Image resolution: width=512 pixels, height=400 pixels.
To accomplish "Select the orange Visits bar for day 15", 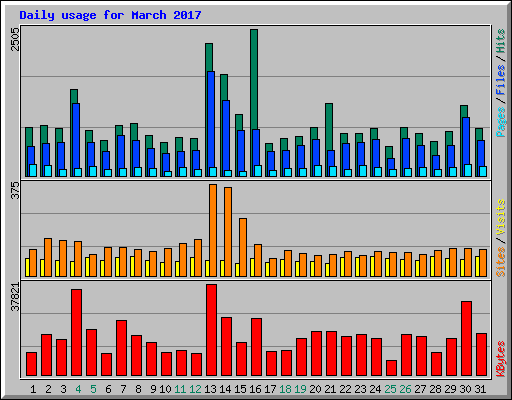I will click(243, 248).
